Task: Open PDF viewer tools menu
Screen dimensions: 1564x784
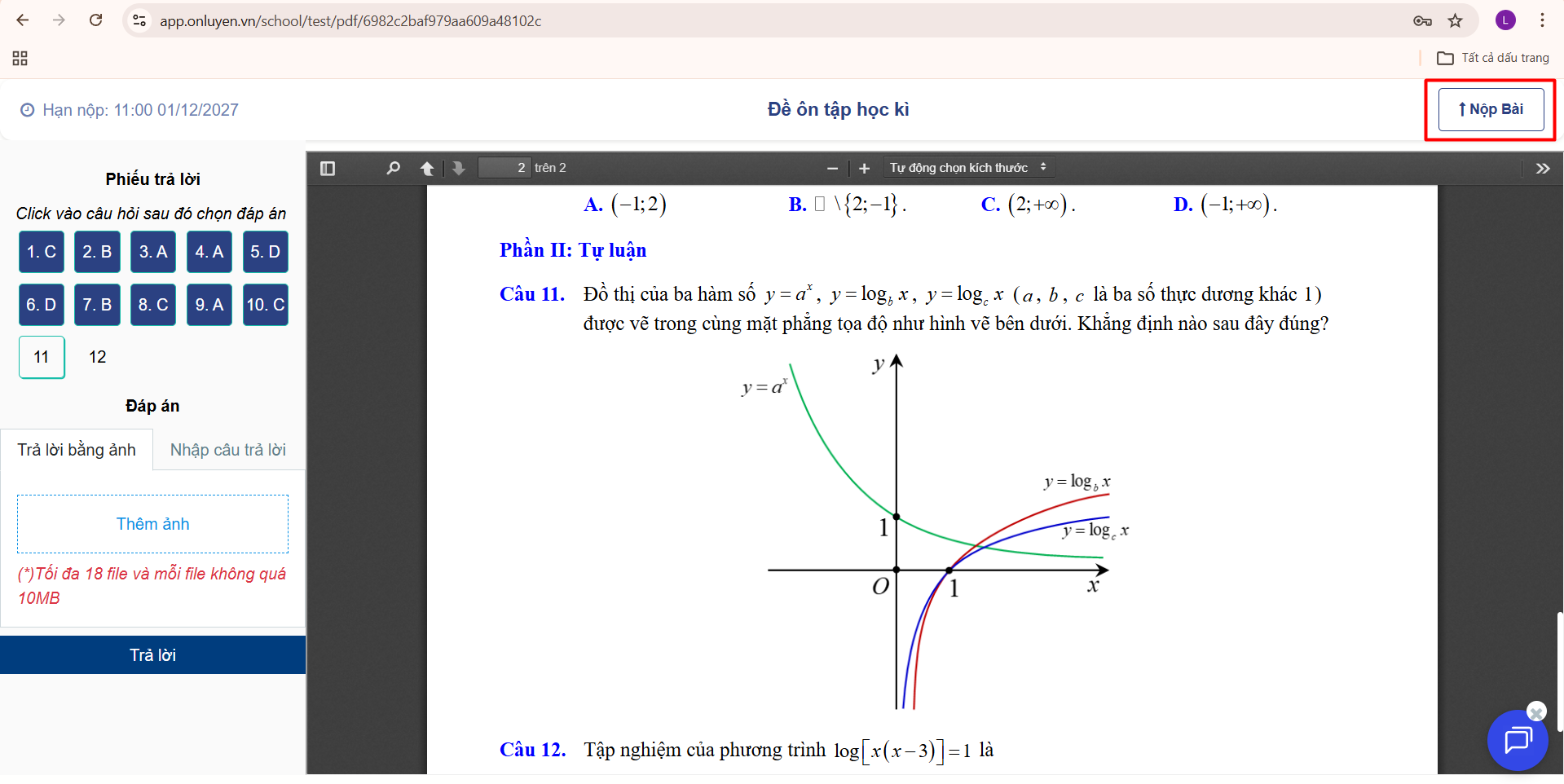Action: [x=1542, y=169]
